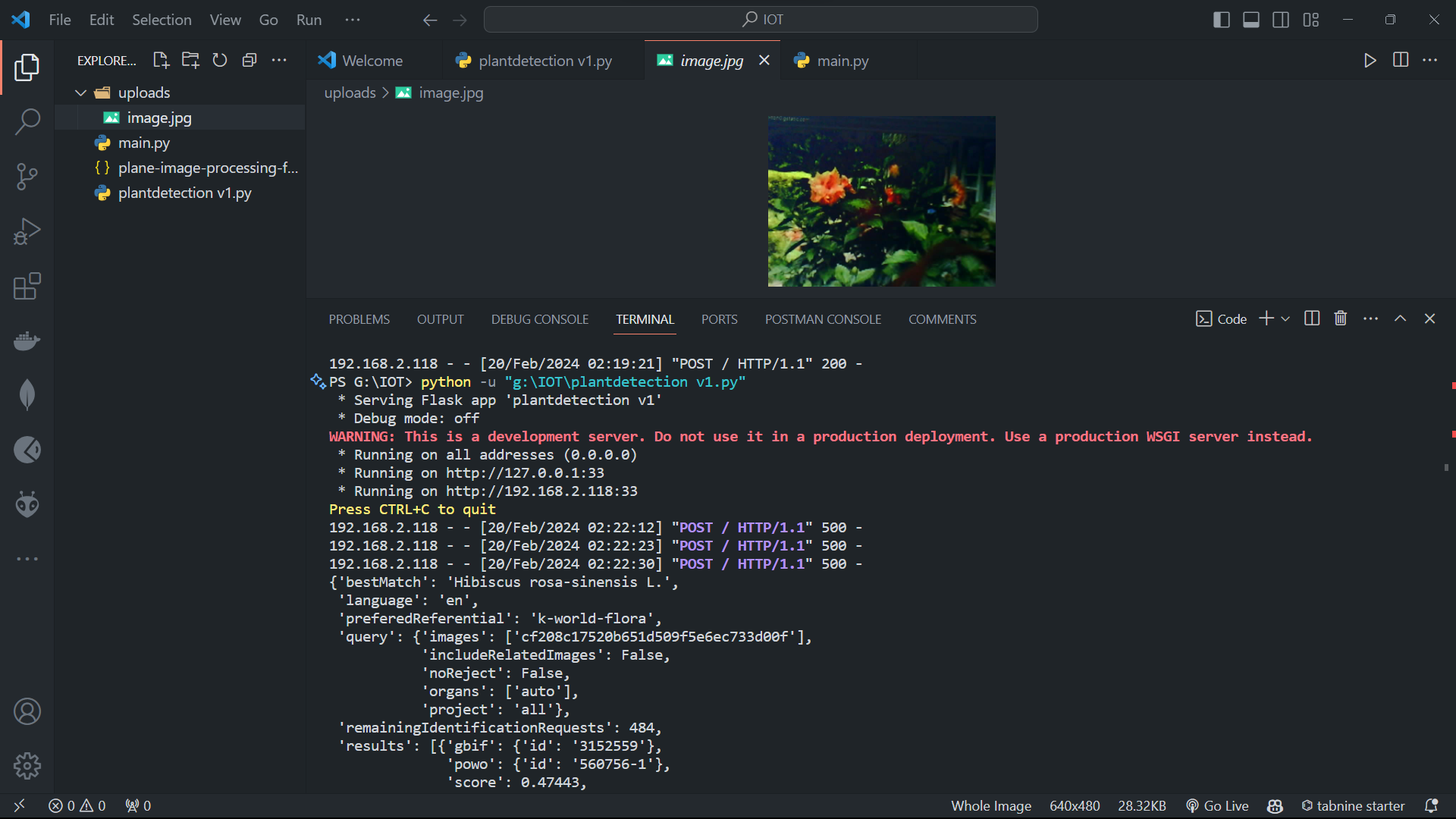
Task: Open the Accounts menu
Action: click(27, 711)
